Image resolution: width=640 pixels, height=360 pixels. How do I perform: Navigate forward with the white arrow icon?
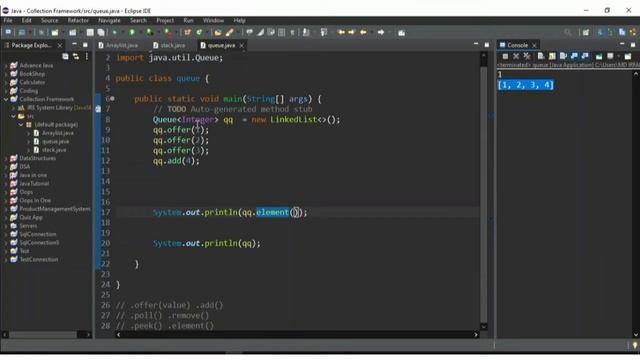click(x=380, y=32)
